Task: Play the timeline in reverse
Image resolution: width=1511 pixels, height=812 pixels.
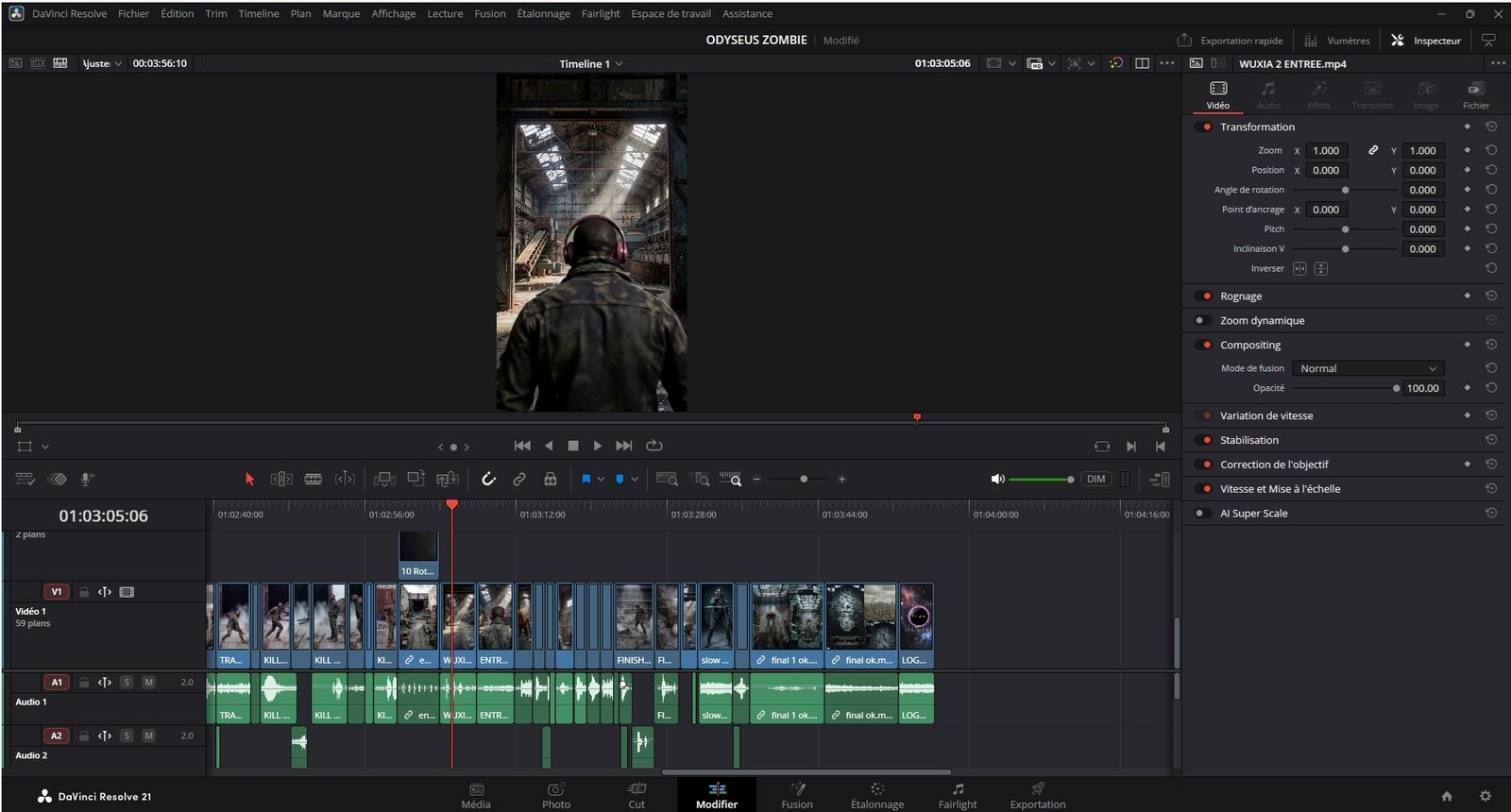Action: (549, 446)
